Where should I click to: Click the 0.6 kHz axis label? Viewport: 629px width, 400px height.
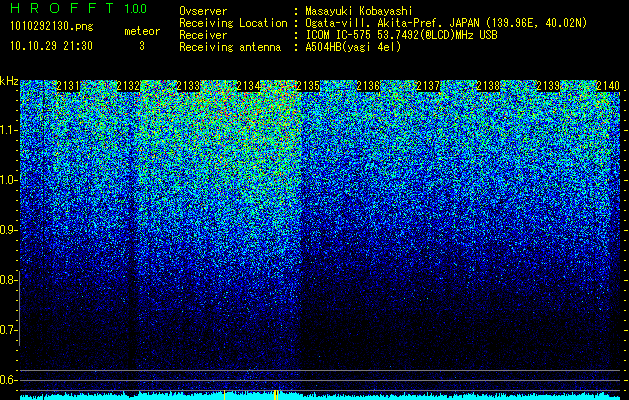tap(8, 380)
